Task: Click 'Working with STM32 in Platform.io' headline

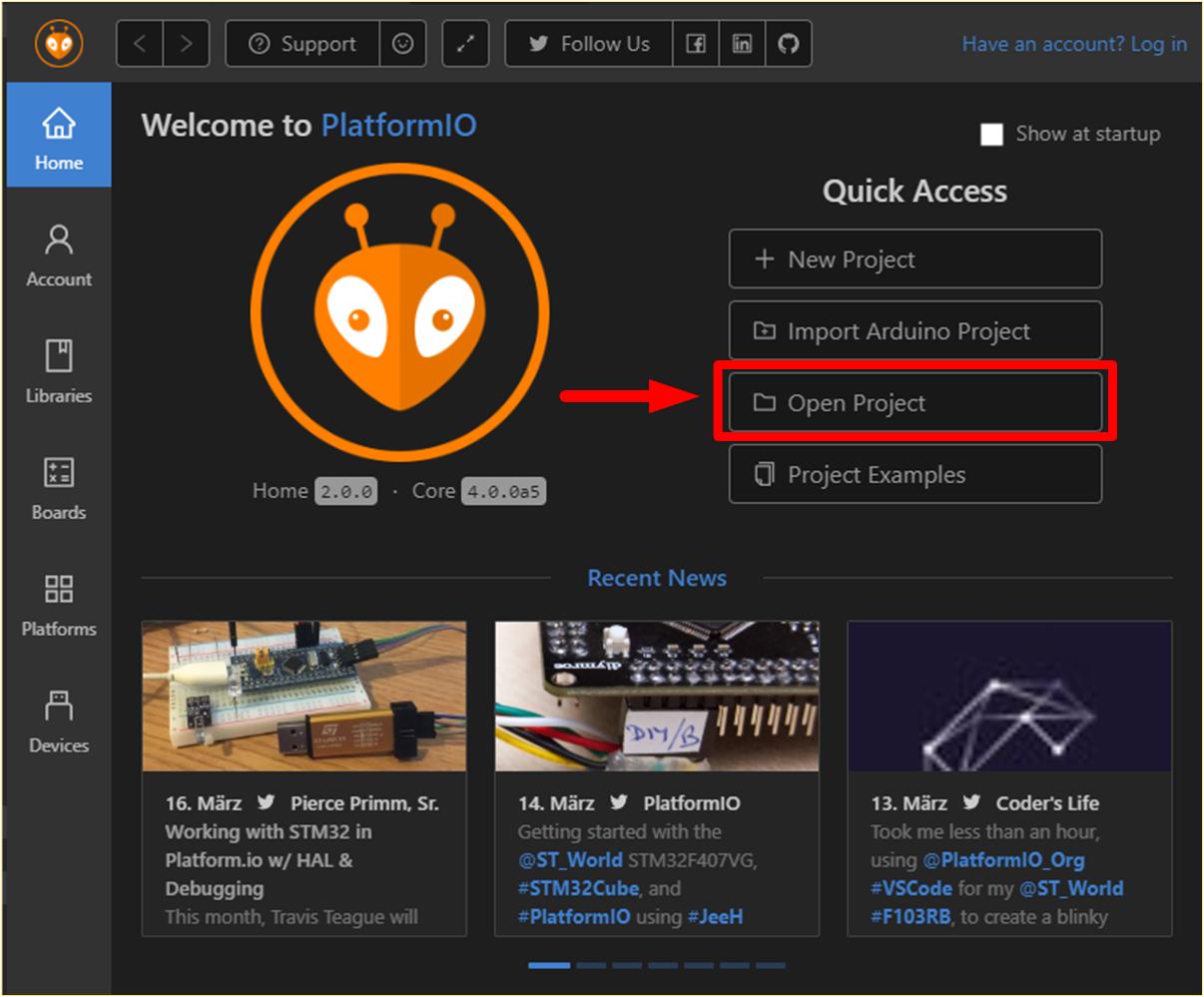Action: click(269, 860)
